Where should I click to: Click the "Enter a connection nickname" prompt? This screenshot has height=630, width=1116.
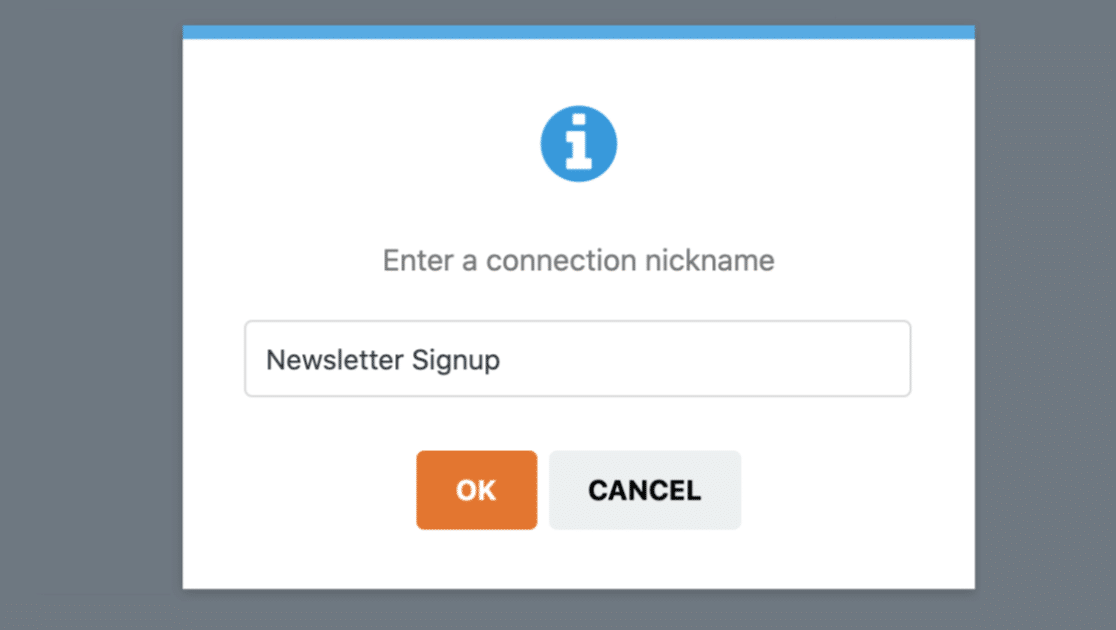click(578, 261)
